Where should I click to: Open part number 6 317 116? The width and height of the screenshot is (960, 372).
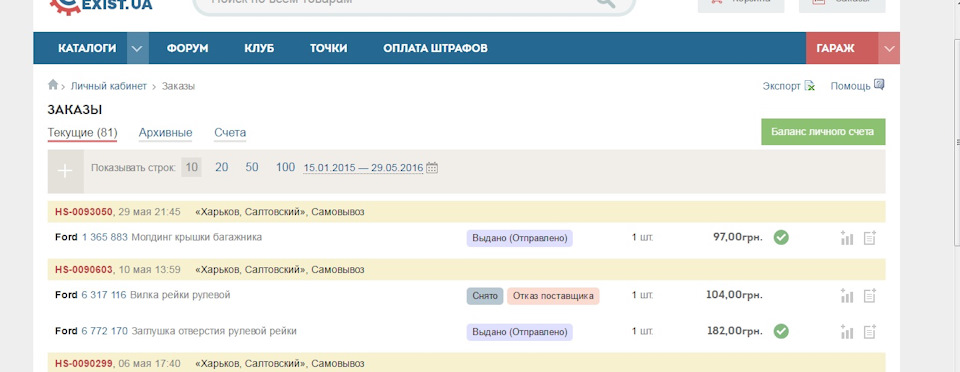104,295
